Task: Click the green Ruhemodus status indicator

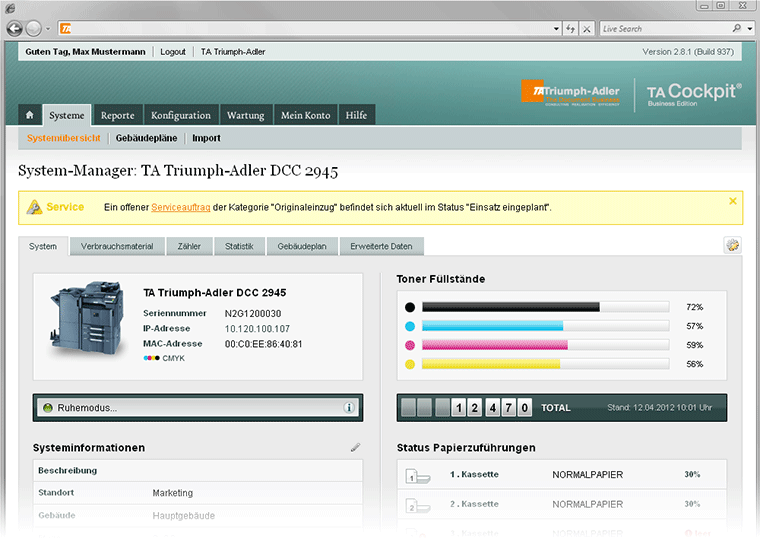Action: (48, 408)
